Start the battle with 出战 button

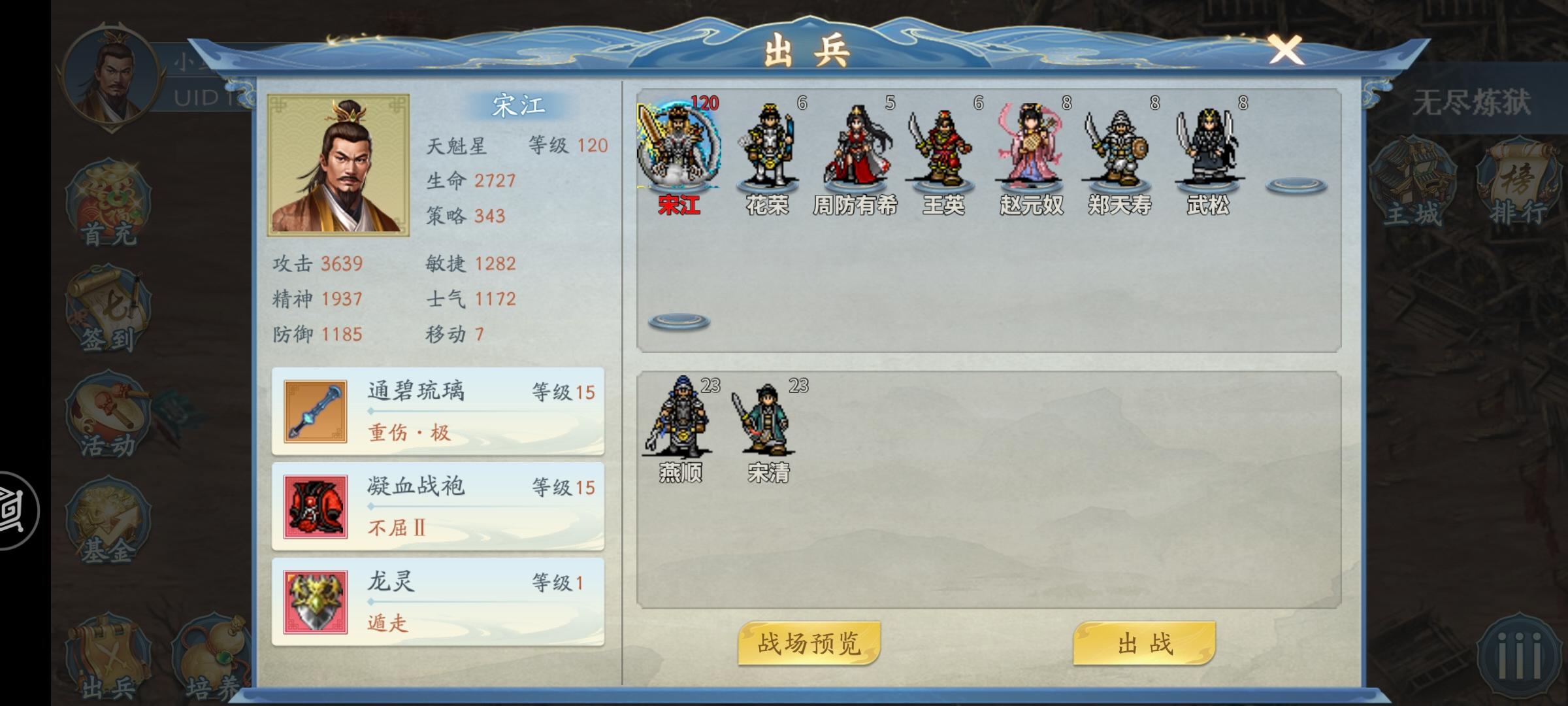point(1145,643)
